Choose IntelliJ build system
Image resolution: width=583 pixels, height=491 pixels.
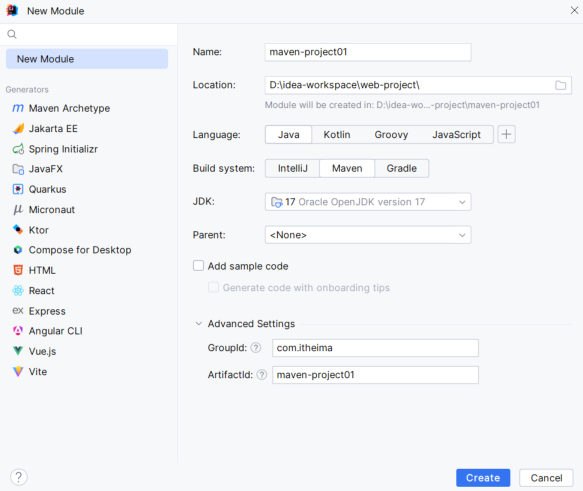click(x=293, y=168)
